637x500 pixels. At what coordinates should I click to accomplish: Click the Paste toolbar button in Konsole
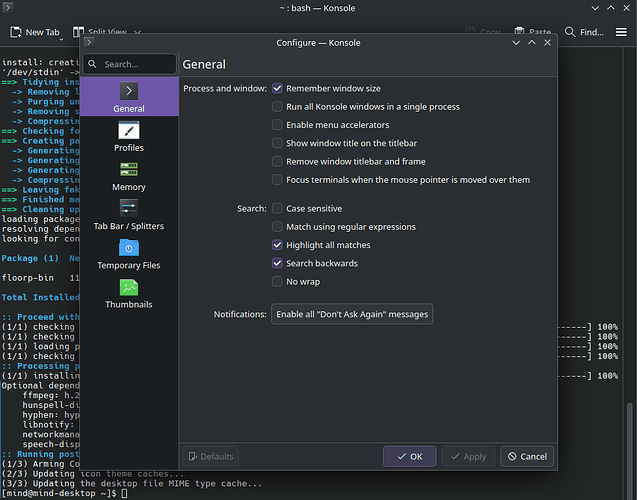click(x=532, y=31)
